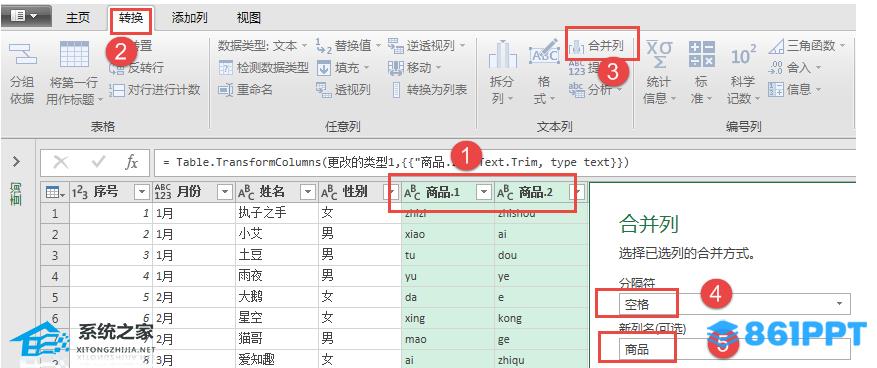Switch to the 转换 tab

click(131, 18)
